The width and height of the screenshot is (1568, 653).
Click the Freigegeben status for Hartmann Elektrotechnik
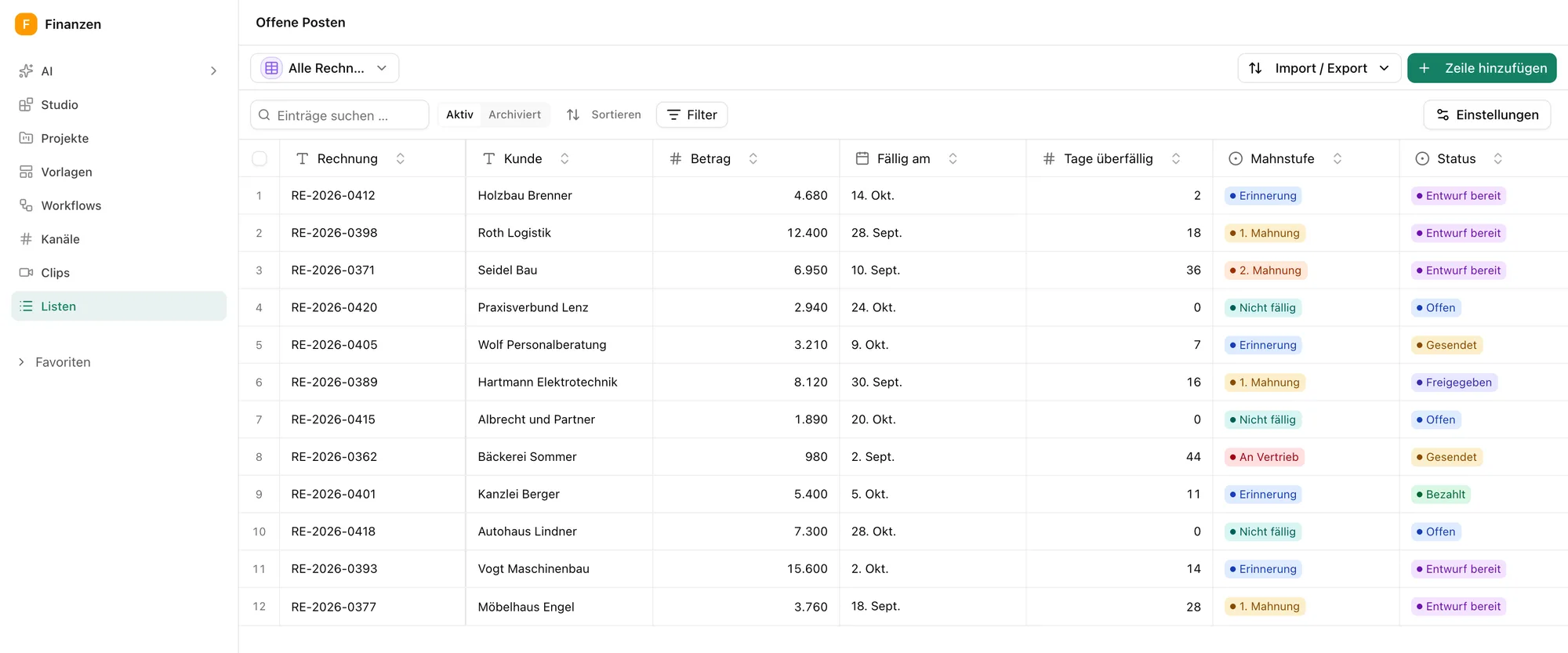pyautogui.click(x=1454, y=383)
